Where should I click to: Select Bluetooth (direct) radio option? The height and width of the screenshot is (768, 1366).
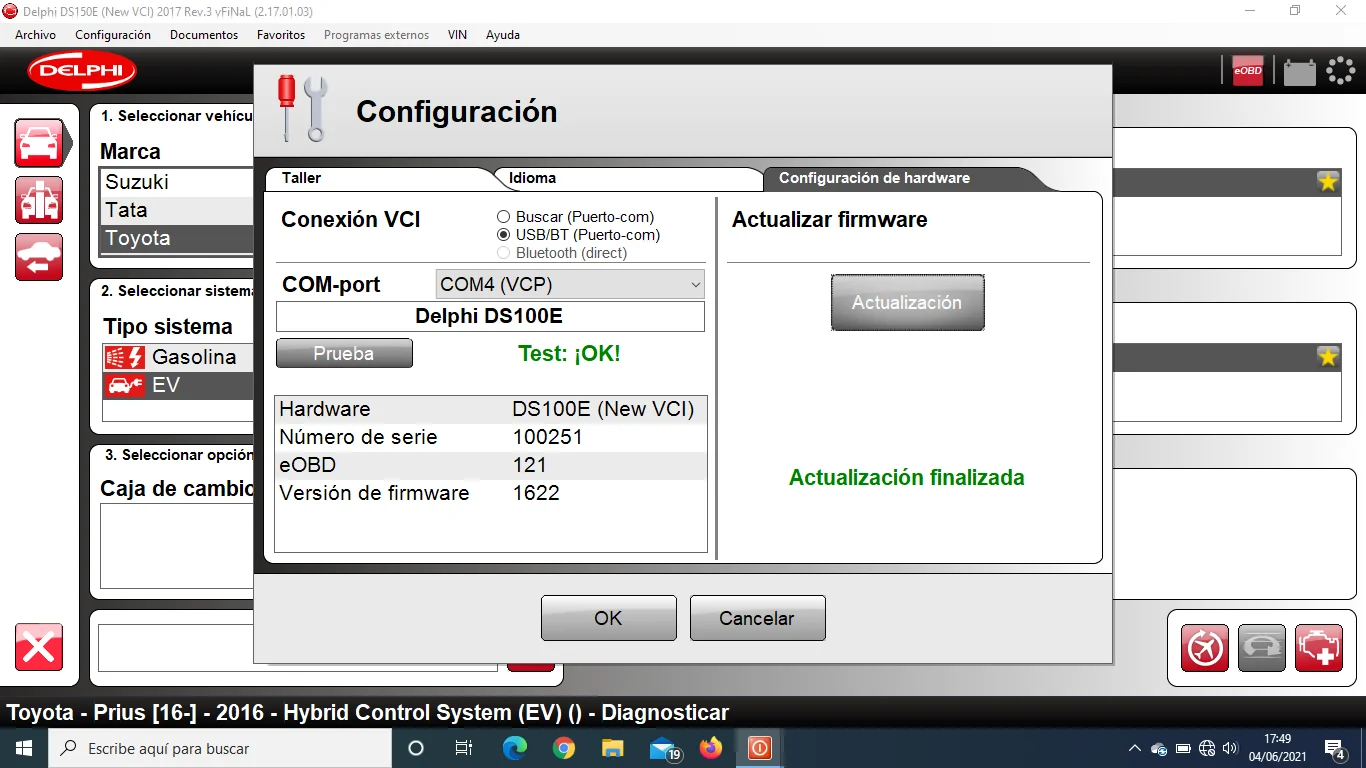(504, 253)
